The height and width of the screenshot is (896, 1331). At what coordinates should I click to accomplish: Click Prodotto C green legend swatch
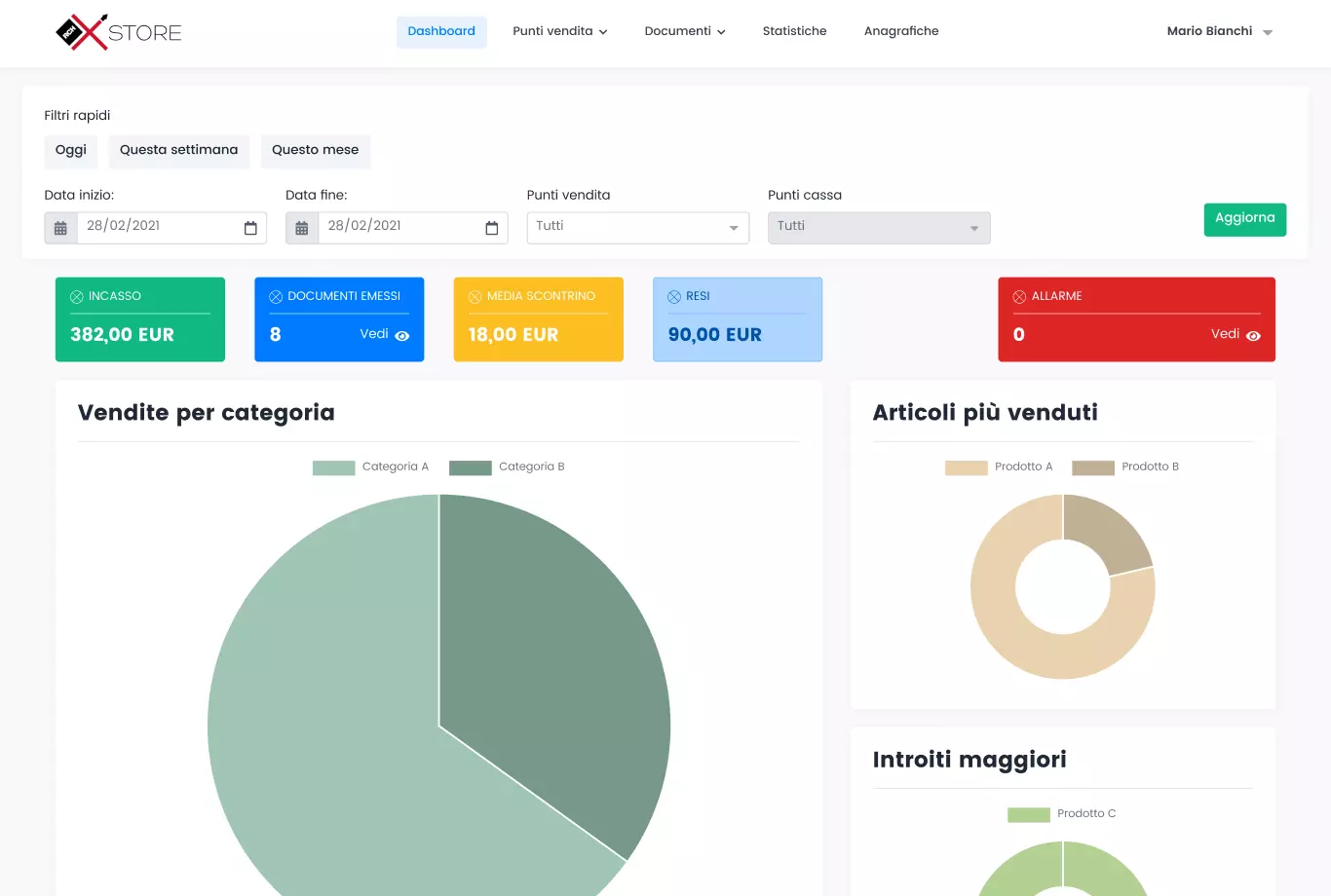[1028, 814]
